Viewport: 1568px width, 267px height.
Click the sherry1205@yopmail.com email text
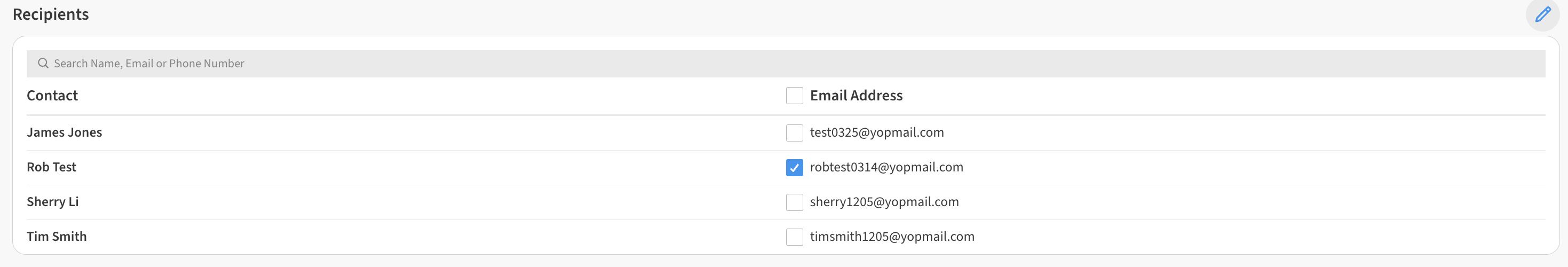[x=883, y=202]
